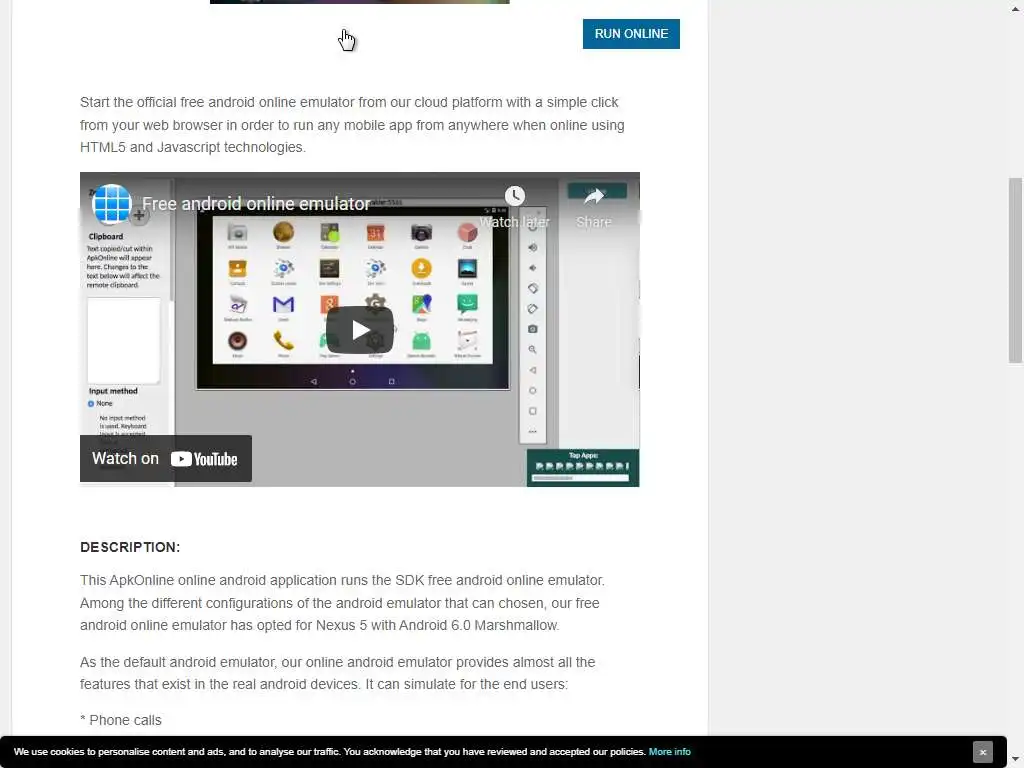This screenshot has height=768, width=1024.
Task: Dismiss the cookie notice with the X
Action: click(x=982, y=752)
